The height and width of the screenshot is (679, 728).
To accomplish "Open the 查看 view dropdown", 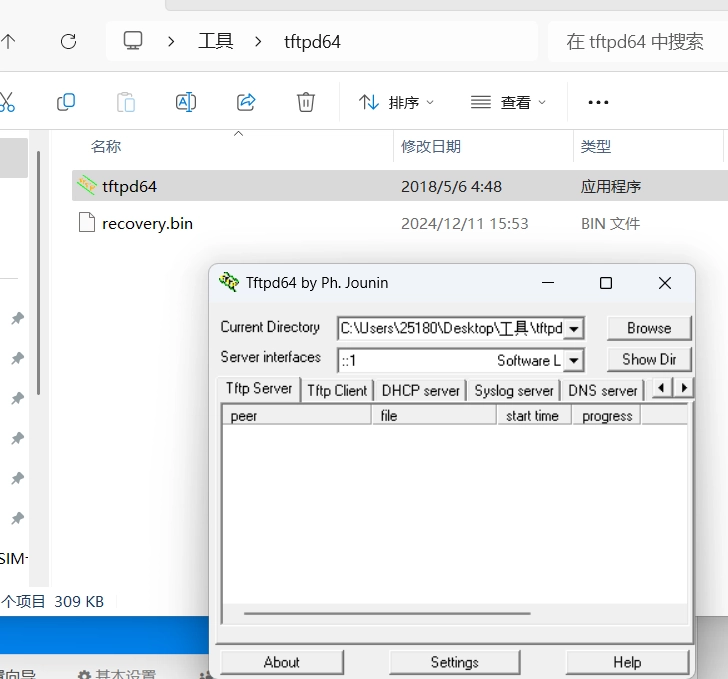I will (508, 102).
